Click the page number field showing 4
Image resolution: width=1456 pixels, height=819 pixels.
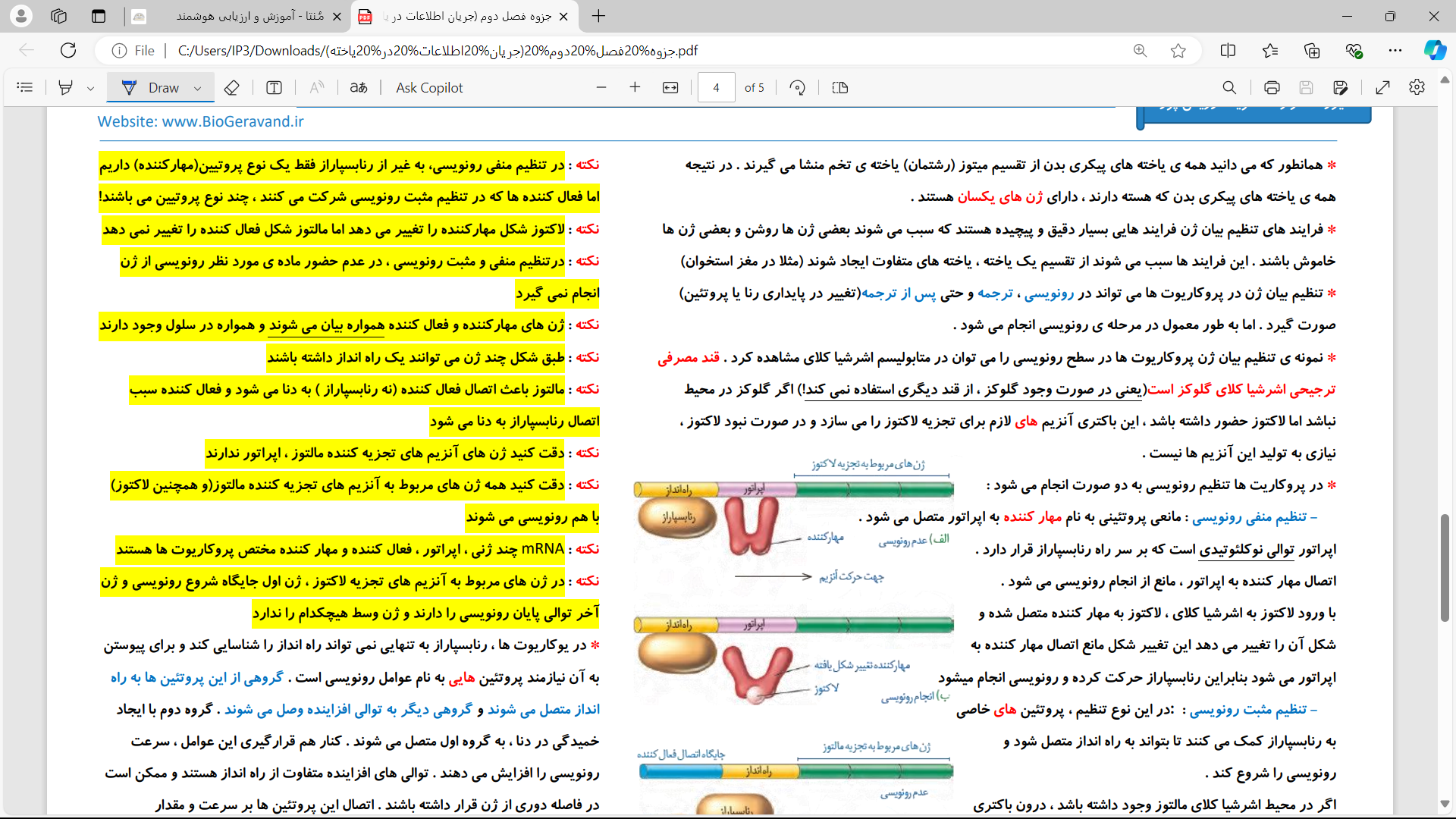pos(716,87)
